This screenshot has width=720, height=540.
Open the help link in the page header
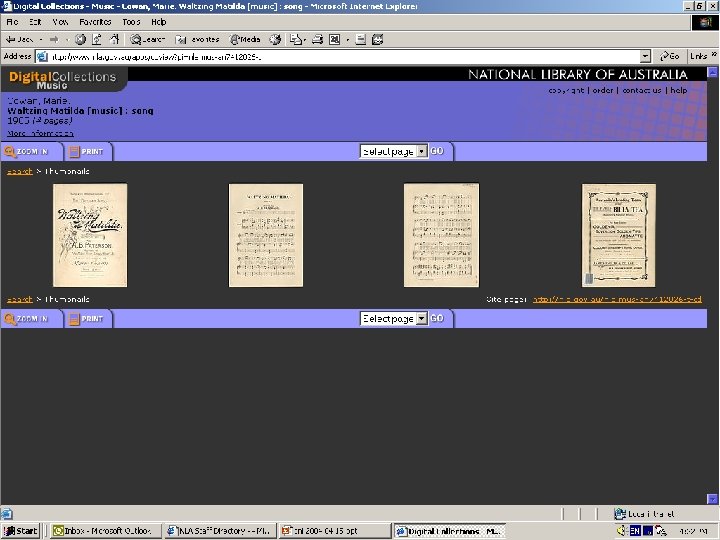click(679, 90)
